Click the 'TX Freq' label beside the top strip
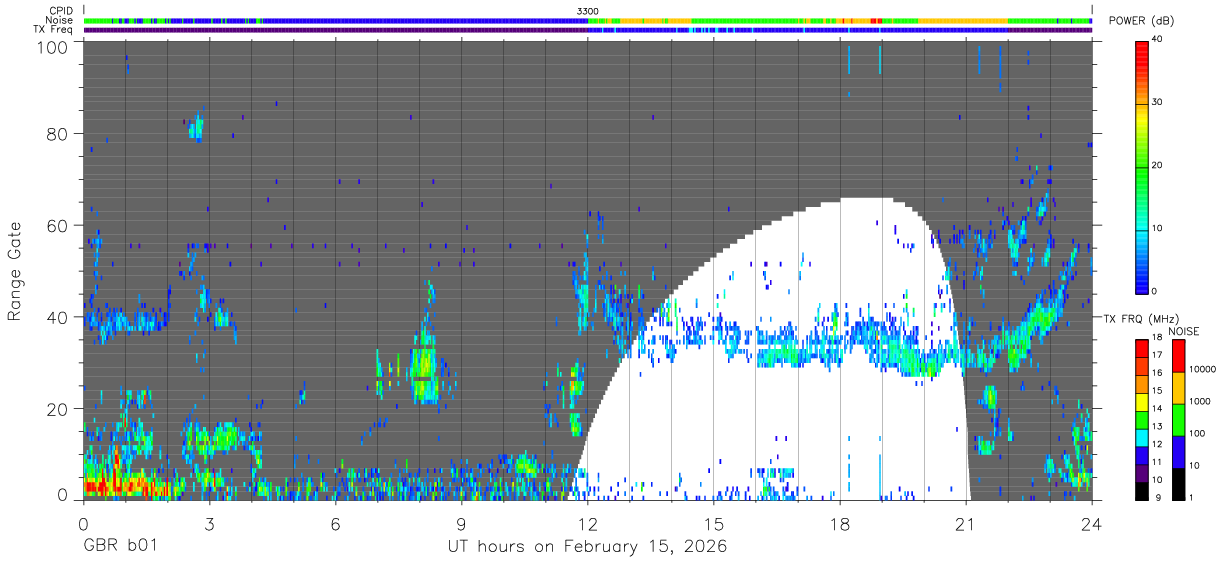This screenshot has height=567, width=1228. (53, 29)
